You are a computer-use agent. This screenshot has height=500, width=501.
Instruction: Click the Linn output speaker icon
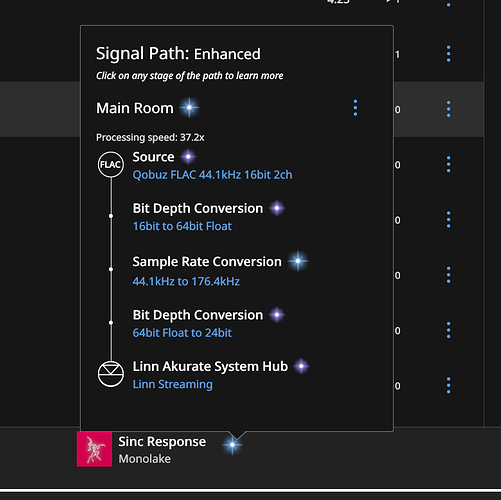(111, 374)
